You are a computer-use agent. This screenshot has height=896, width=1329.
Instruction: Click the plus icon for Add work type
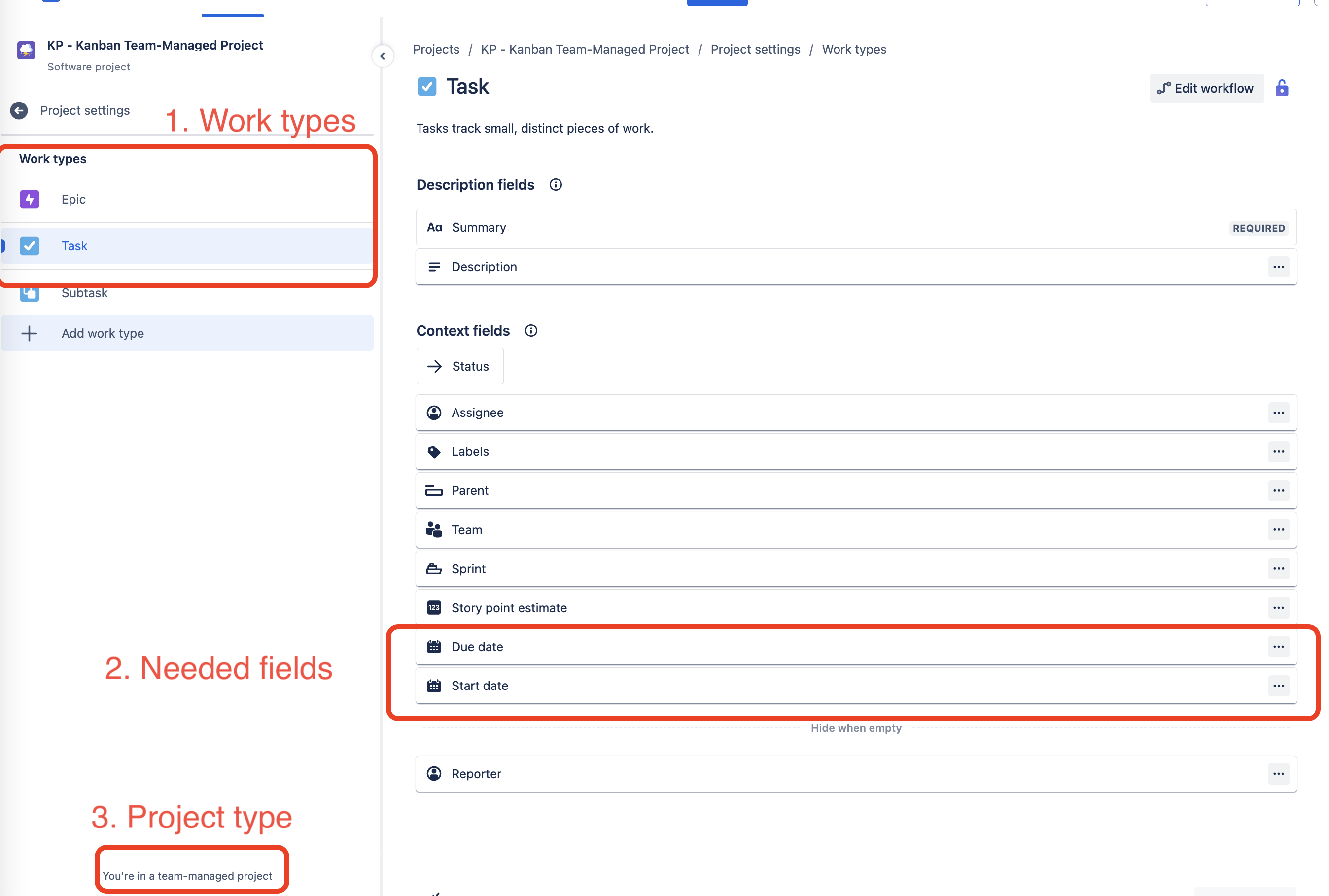pyautogui.click(x=29, y=333)
